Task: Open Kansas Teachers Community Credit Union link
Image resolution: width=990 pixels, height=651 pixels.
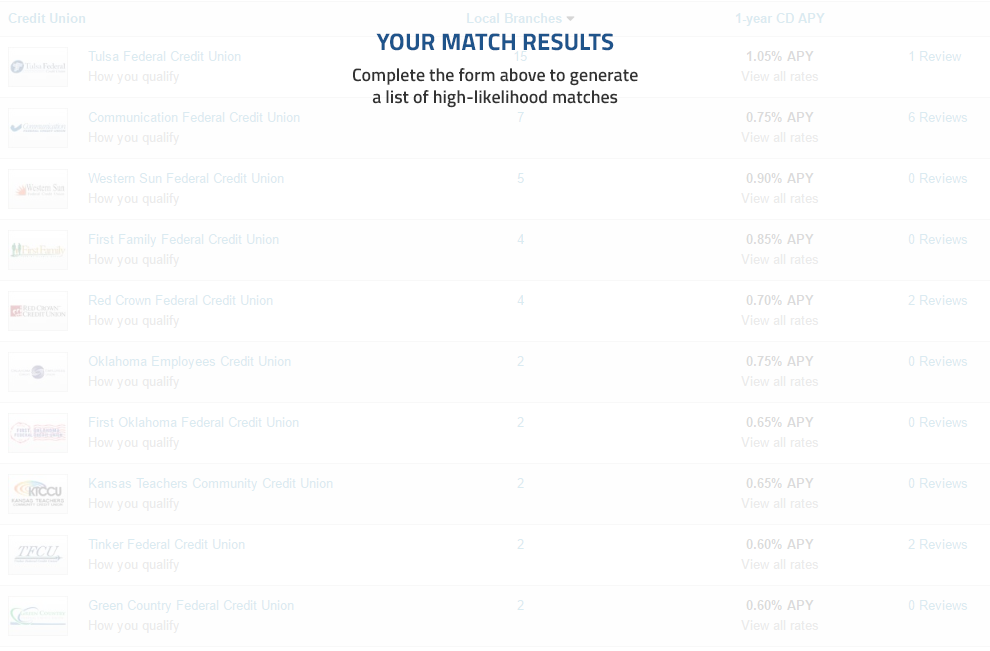Action: [x=210, y=483]
